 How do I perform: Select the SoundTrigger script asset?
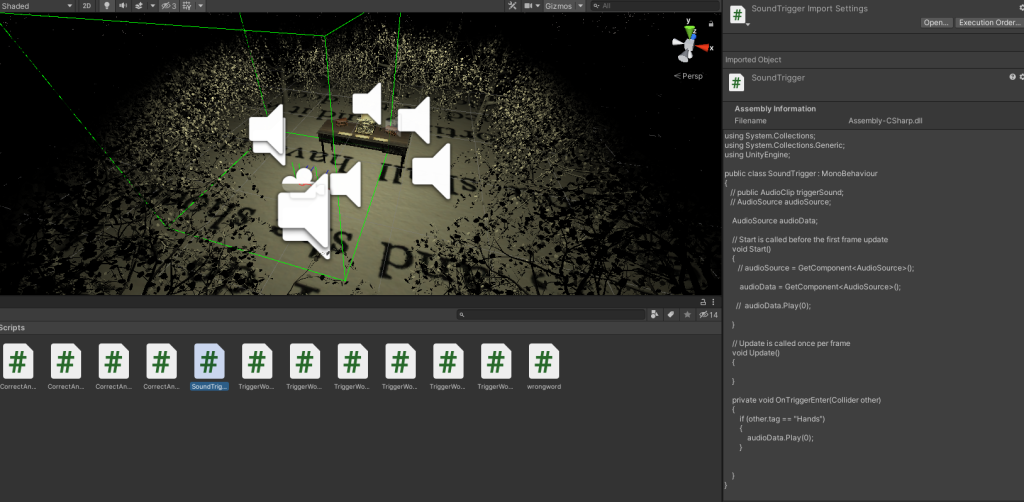click(209, 366)
